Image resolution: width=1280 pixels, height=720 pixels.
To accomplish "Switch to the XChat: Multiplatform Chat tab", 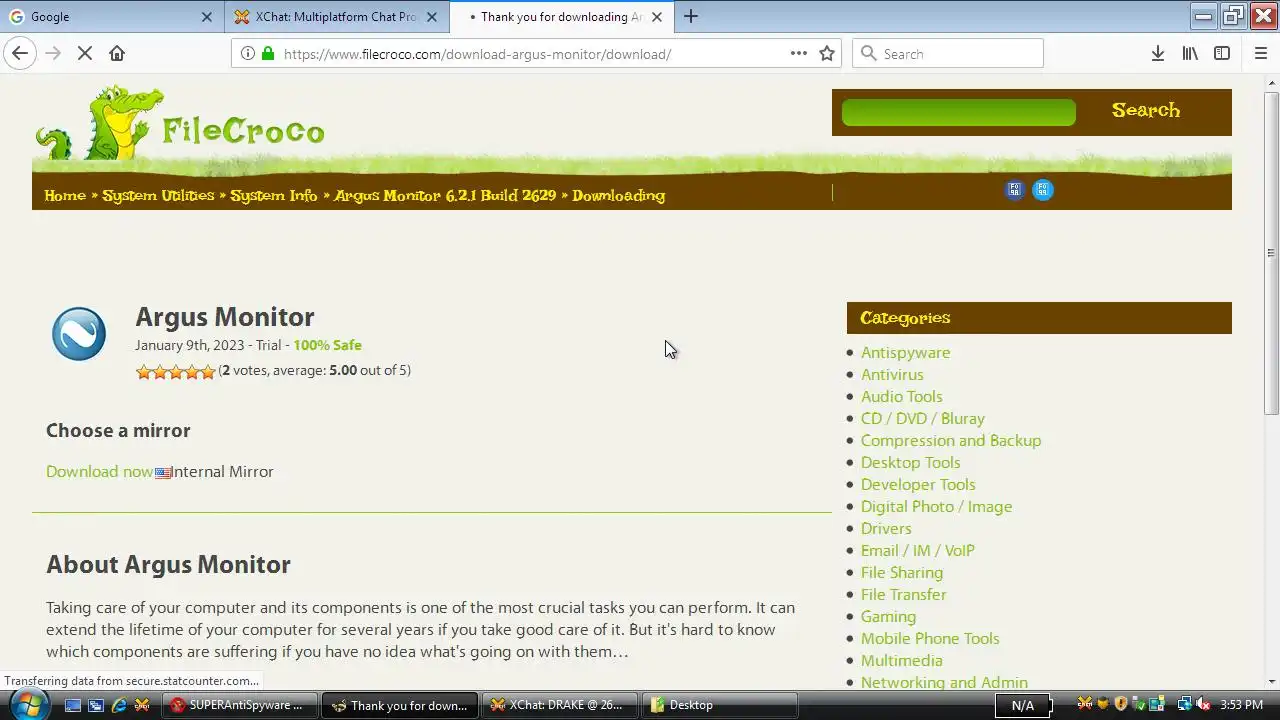I will pos(336,17).
